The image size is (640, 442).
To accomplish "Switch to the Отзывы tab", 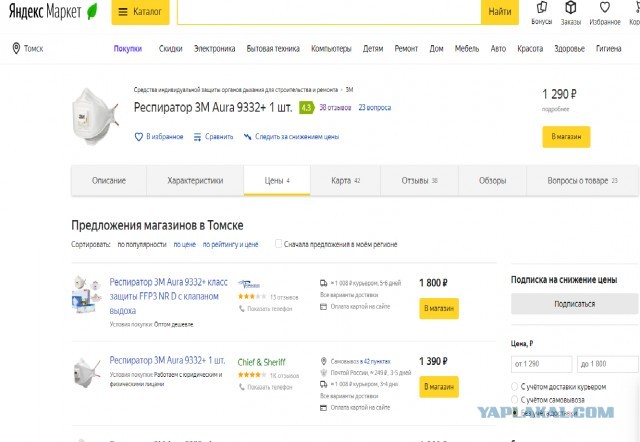I will coord(419,180).
